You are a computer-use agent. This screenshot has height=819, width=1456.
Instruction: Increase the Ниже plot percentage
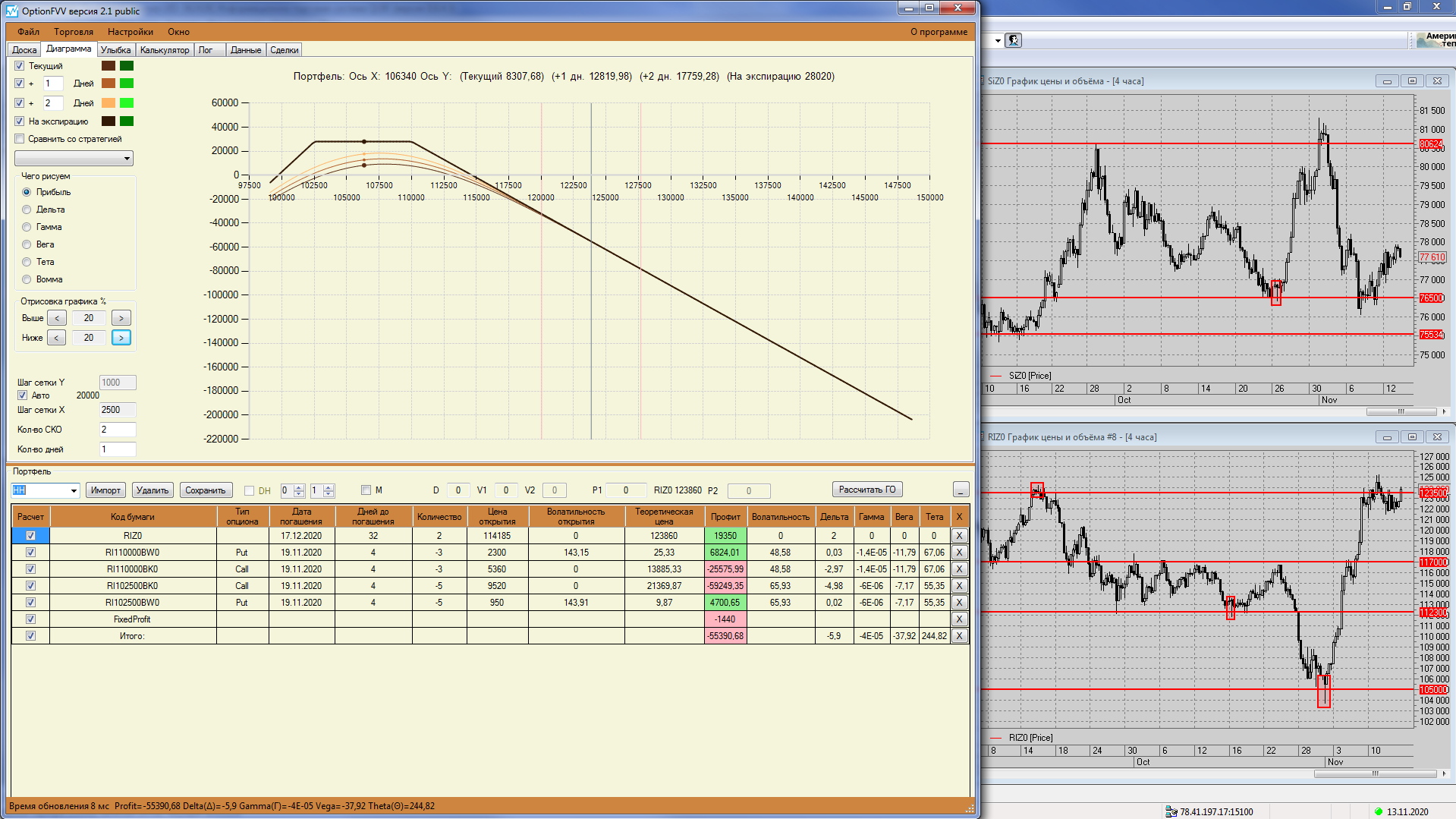pos(121,338)
